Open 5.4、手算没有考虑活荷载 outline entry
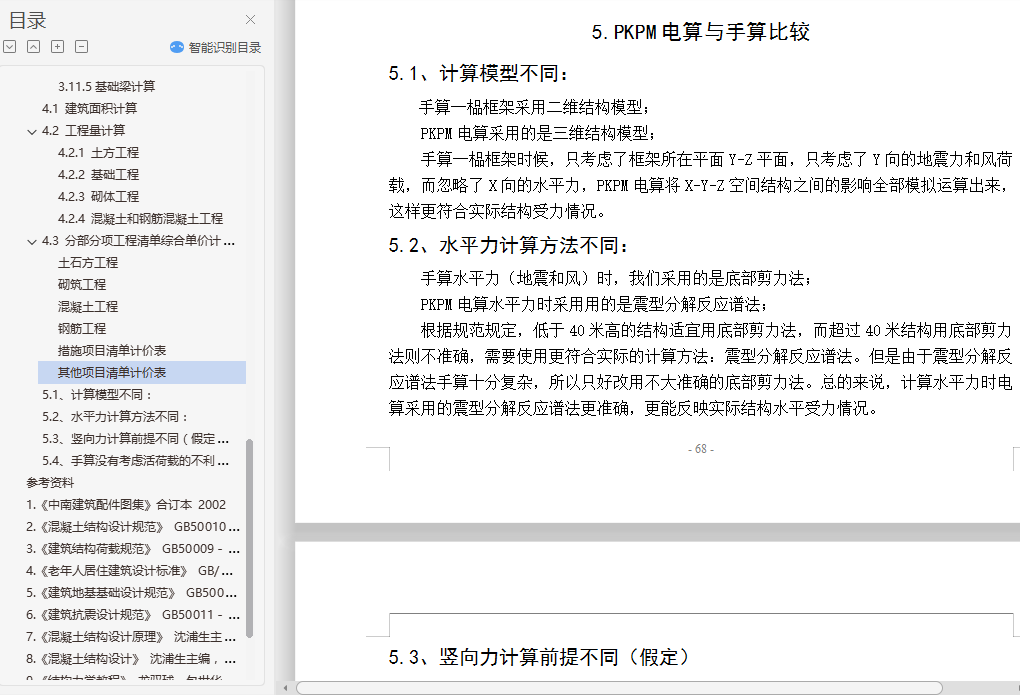The height and width of the screenshot is (695, 1020). tap(135, 461)
